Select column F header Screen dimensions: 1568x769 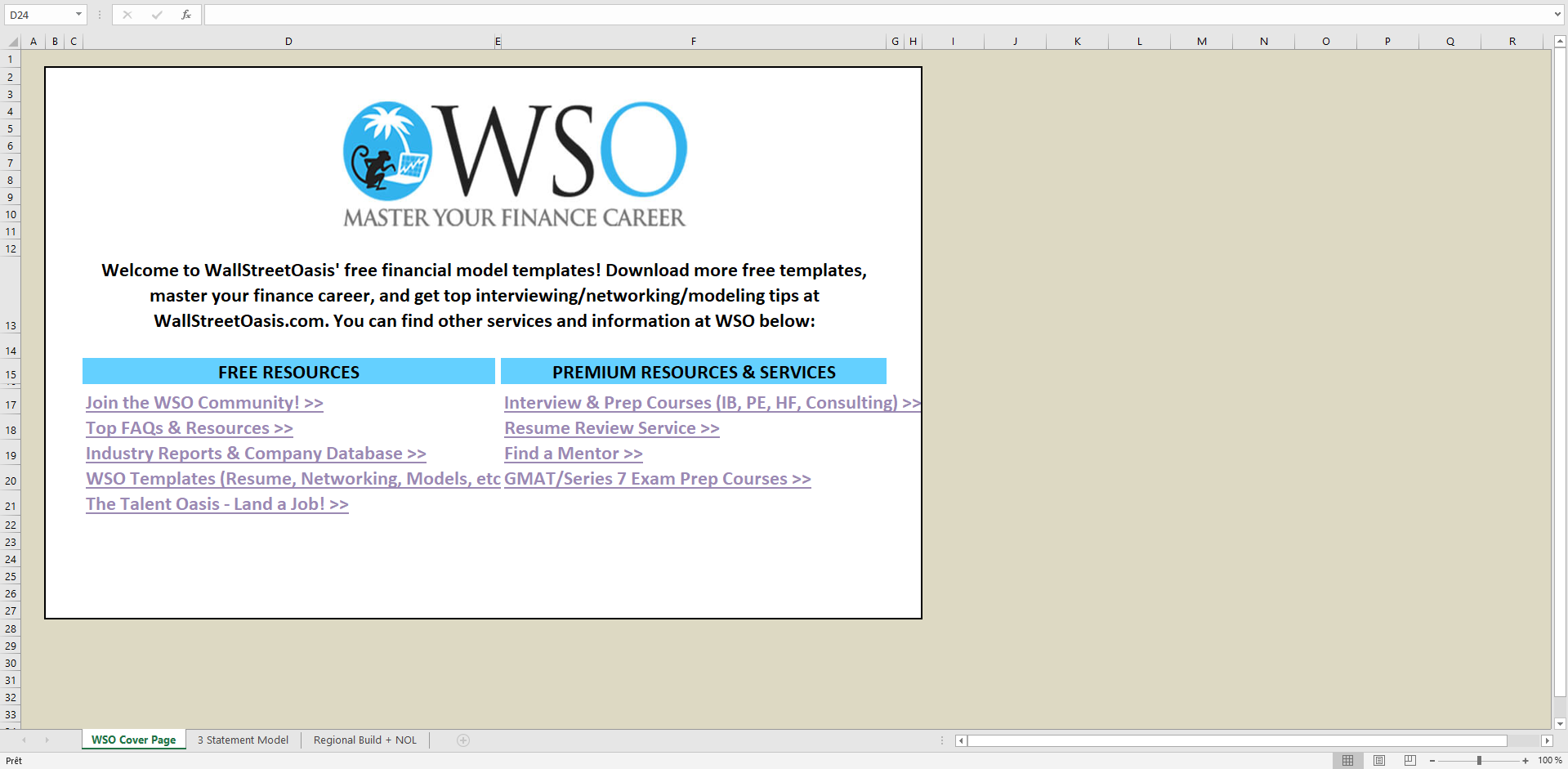[694, 42]
